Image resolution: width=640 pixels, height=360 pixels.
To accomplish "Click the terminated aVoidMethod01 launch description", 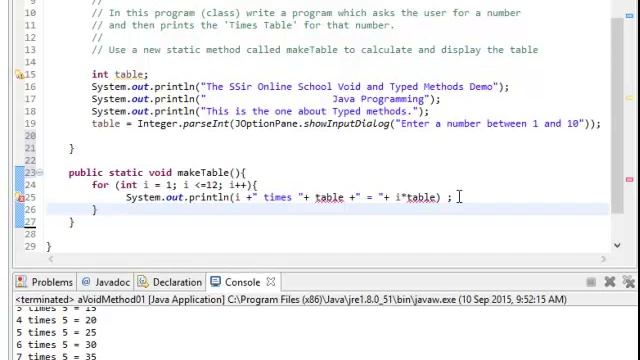I will coord(291,300).
